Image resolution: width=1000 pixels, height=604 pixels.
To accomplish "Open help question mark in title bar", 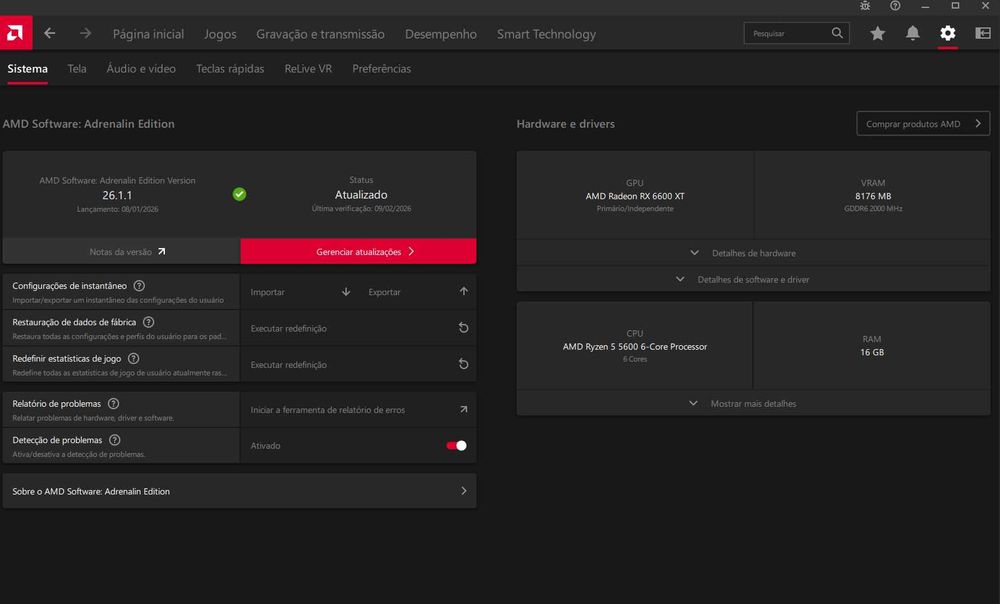I will click(x=895, y=6).
